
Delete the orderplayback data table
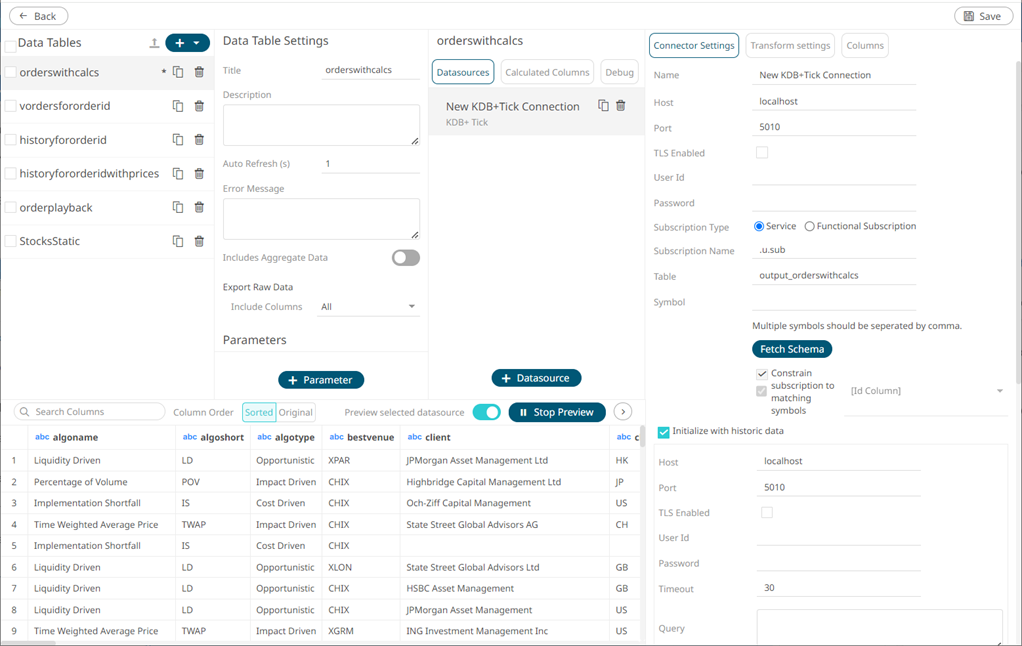(x=199, y=207)
